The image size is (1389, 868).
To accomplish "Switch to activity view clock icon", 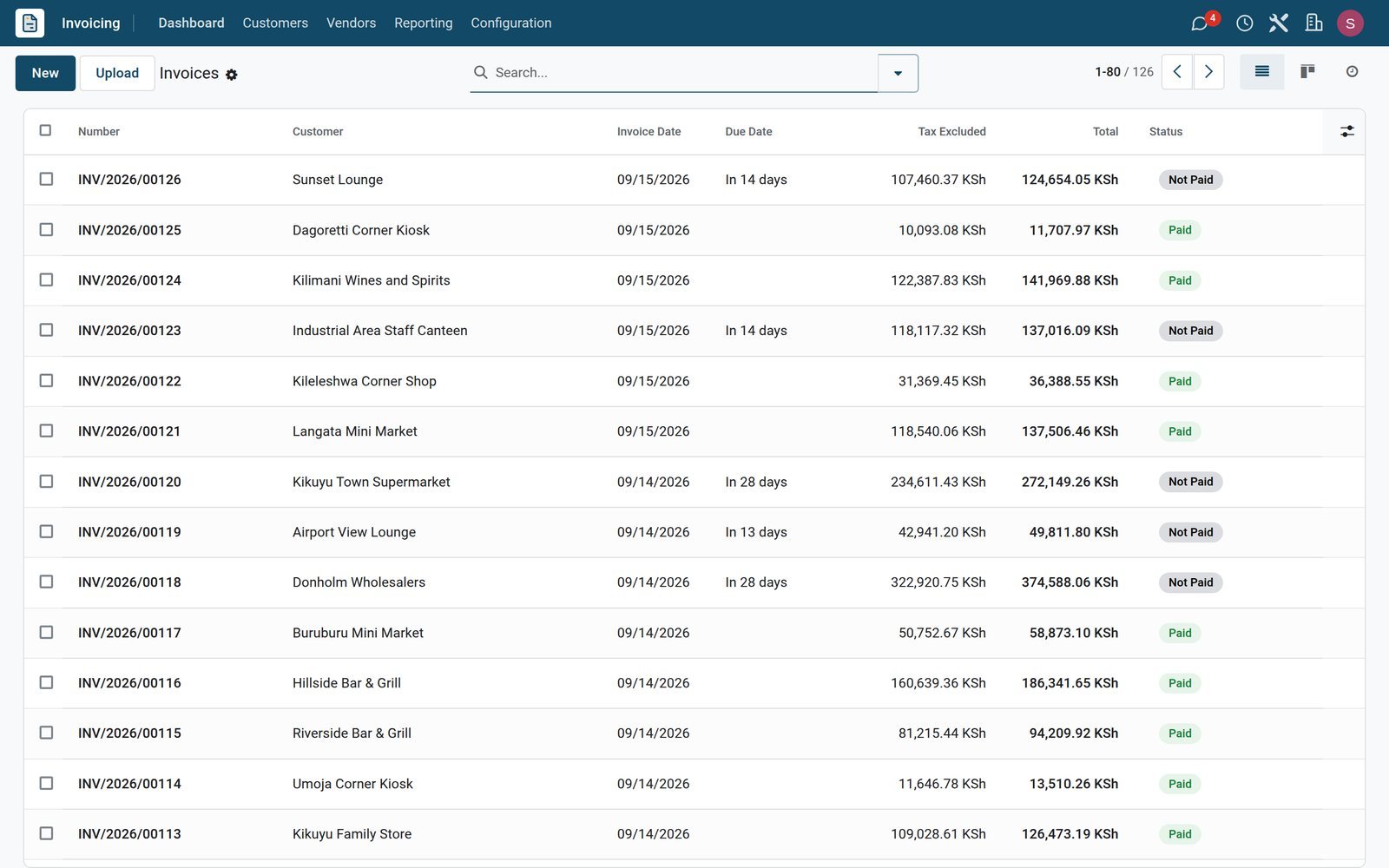I will coord(1352,72).
